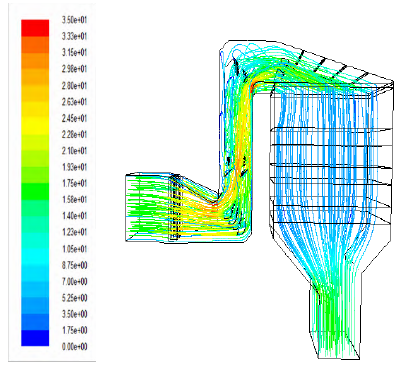Click the 0.00e+00 minimum legend label

click(74, 347)
